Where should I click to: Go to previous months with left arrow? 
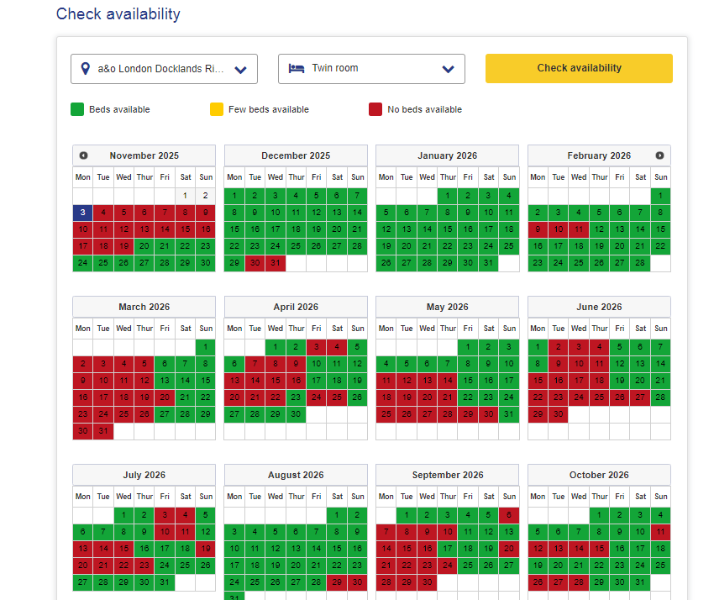click(83, 156)
